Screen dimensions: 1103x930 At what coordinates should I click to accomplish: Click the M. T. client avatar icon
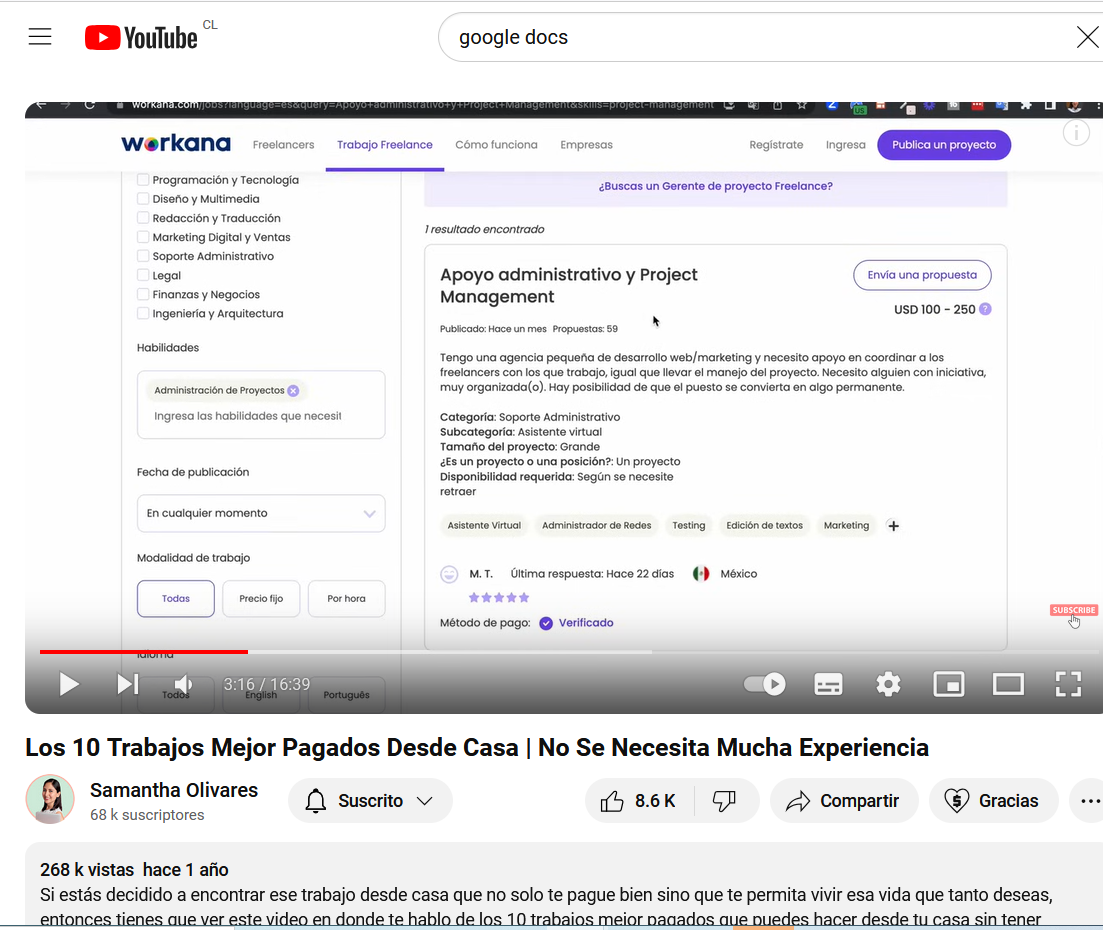click(449, 575)
